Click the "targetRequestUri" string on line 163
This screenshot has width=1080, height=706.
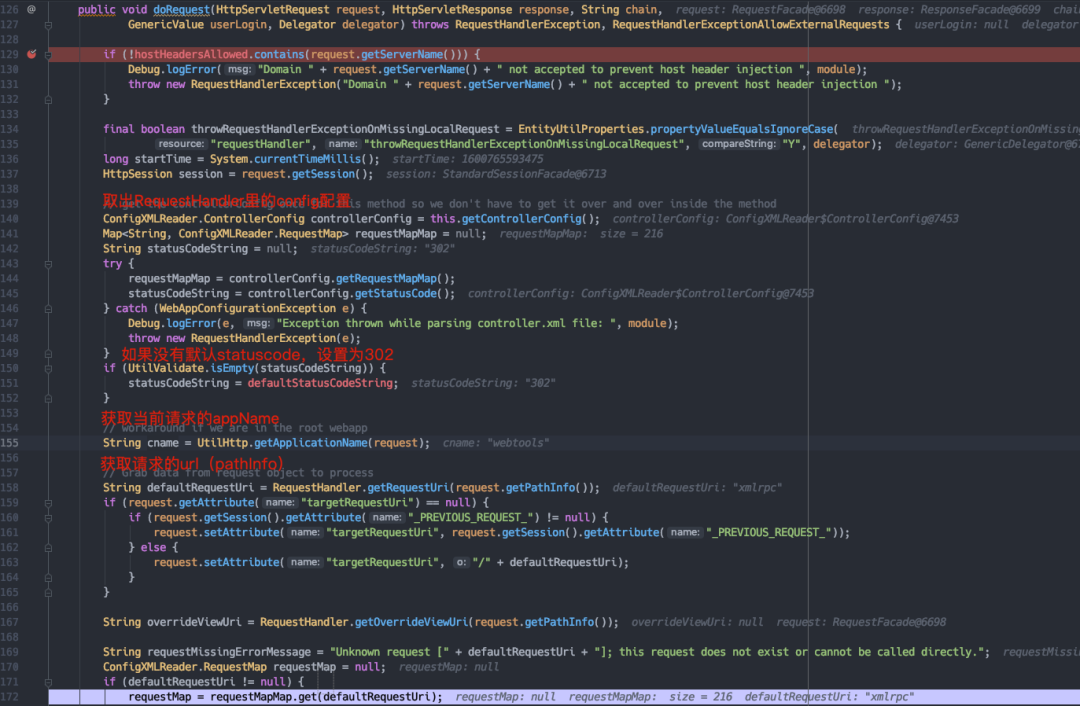382,563
